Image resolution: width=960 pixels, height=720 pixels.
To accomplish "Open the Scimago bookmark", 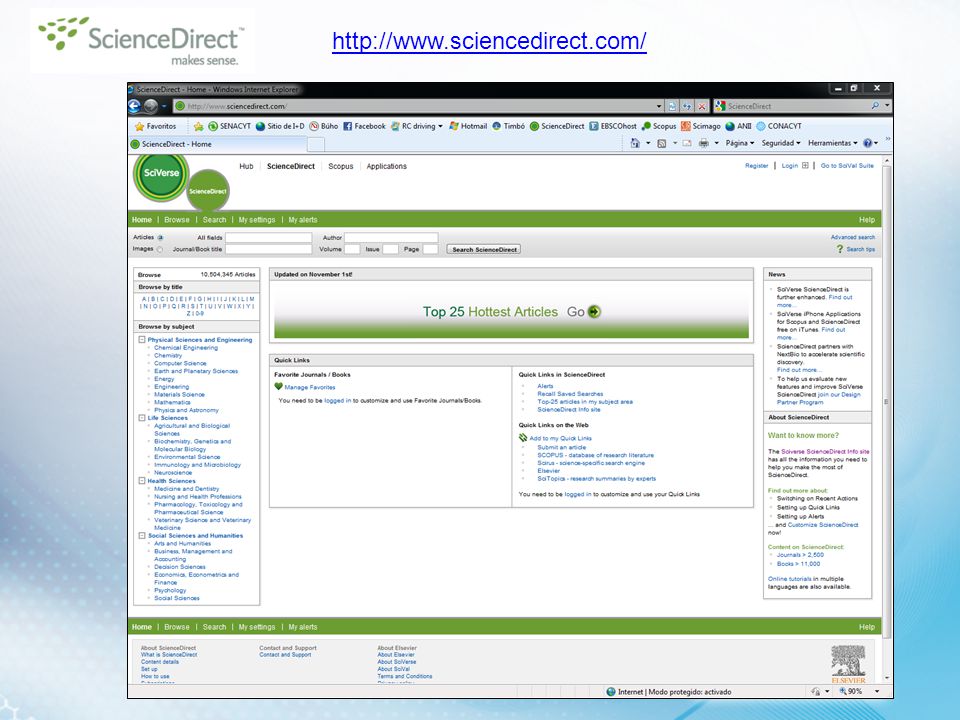I will (701, 126).
